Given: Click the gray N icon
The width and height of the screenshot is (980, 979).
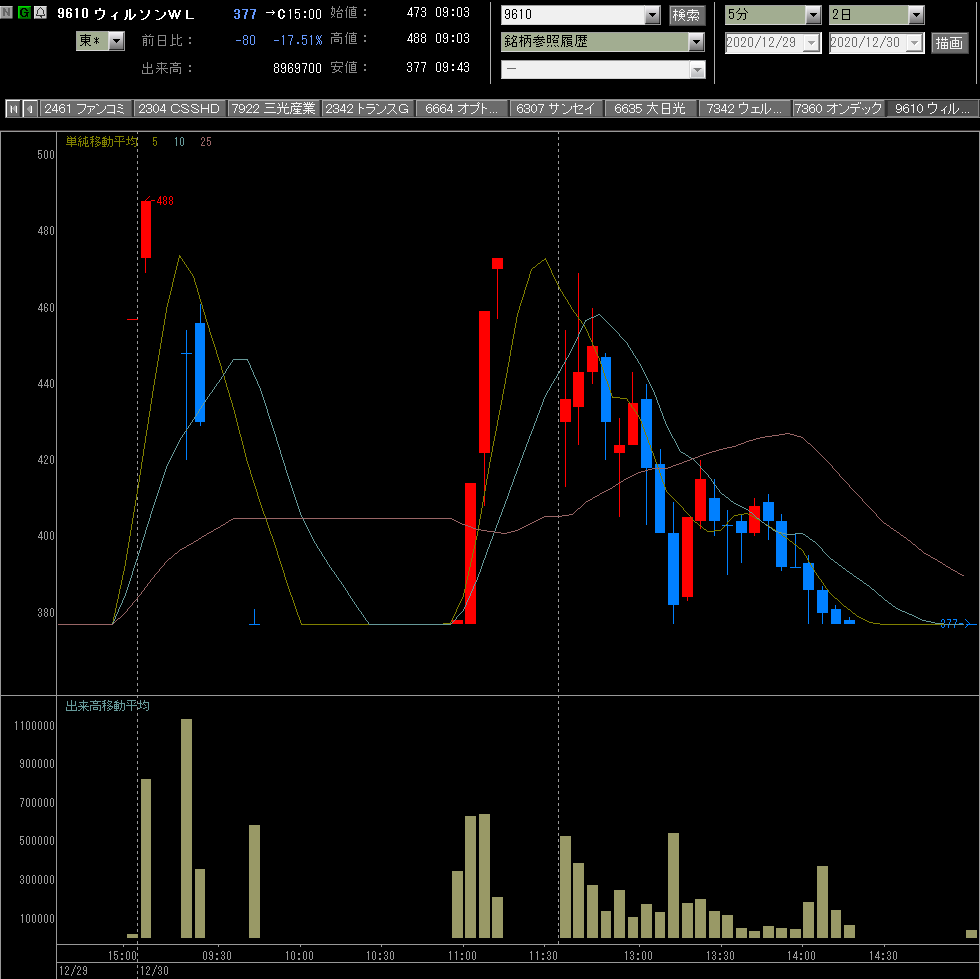Looking at the screenshot, I should click(6, 12).
